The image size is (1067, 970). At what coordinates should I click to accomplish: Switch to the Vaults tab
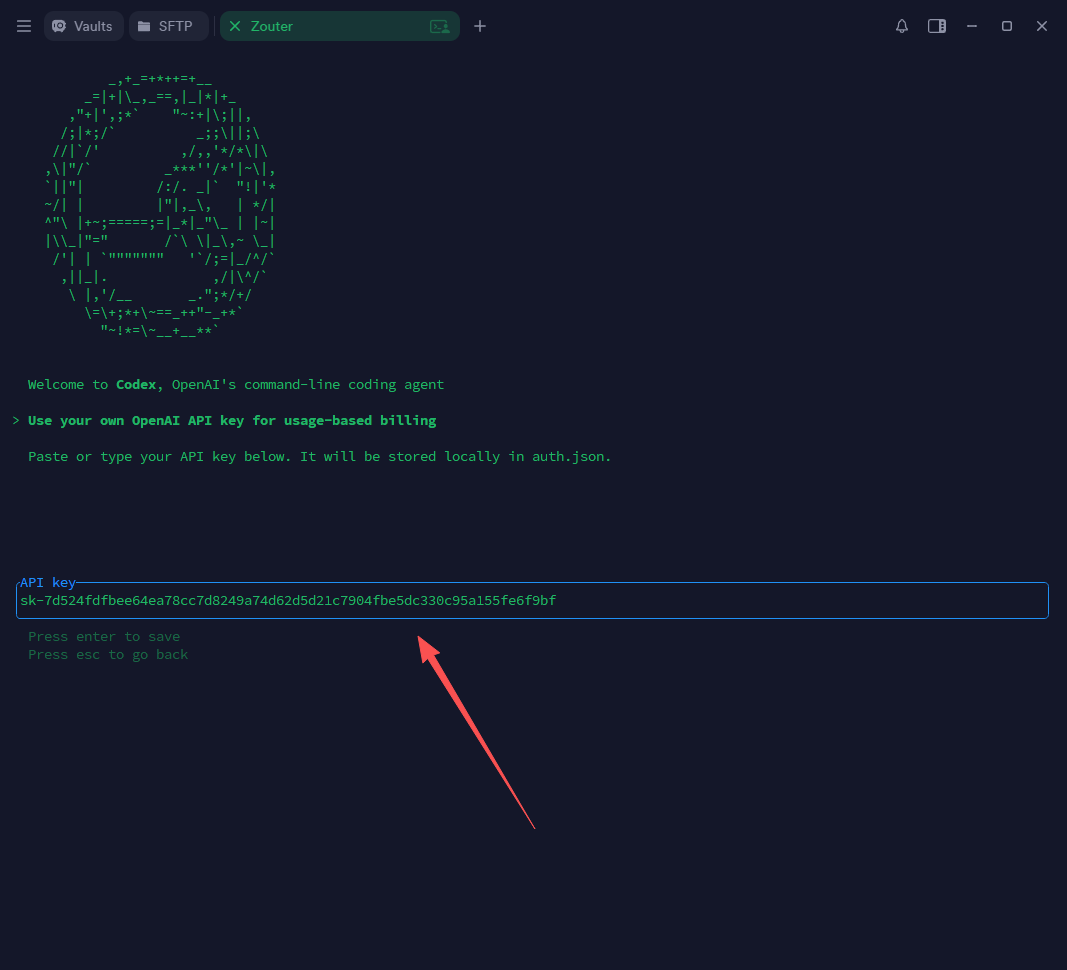coord(83,26)
